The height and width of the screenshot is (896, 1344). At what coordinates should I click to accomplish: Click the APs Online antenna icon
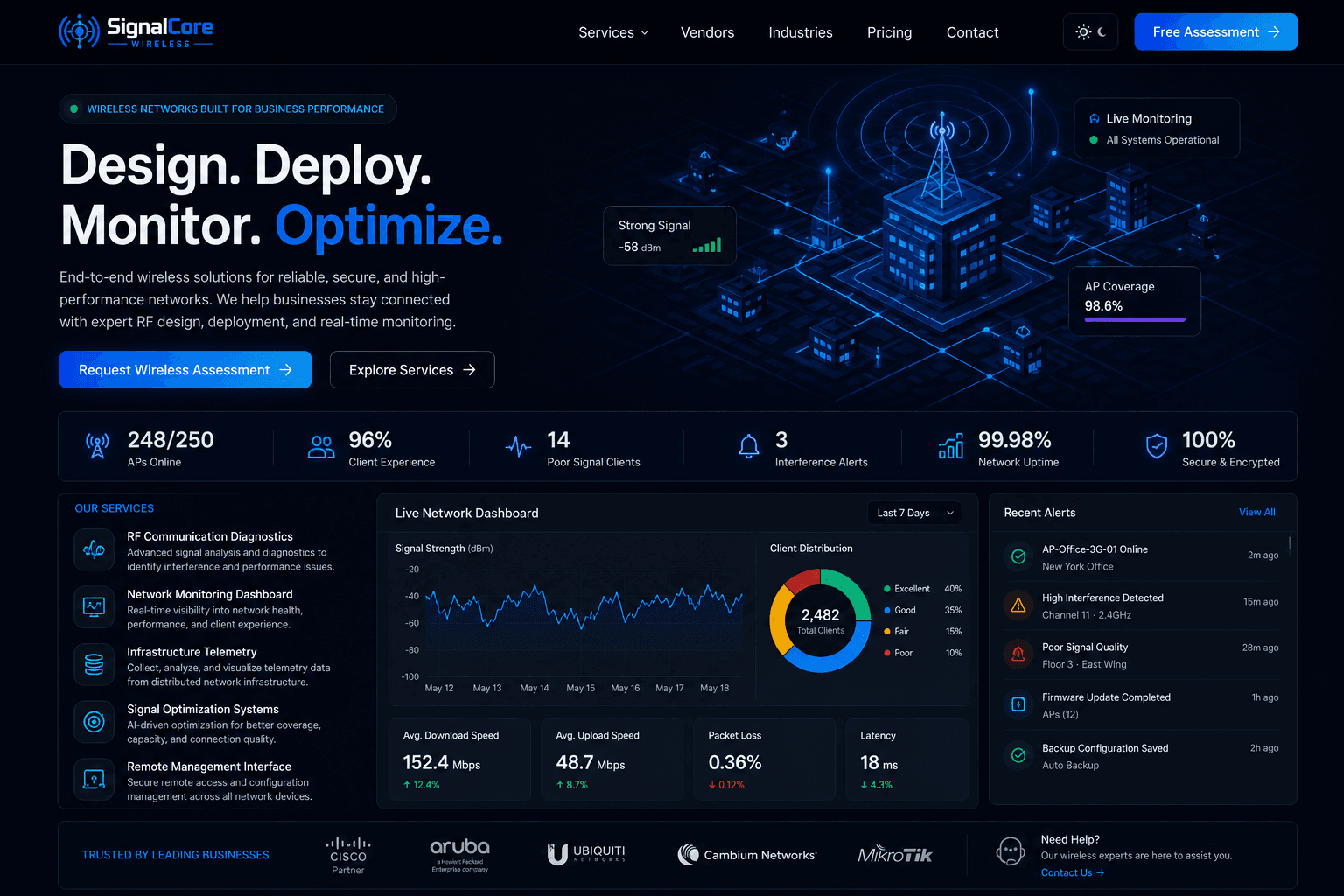tap(97, 446)
